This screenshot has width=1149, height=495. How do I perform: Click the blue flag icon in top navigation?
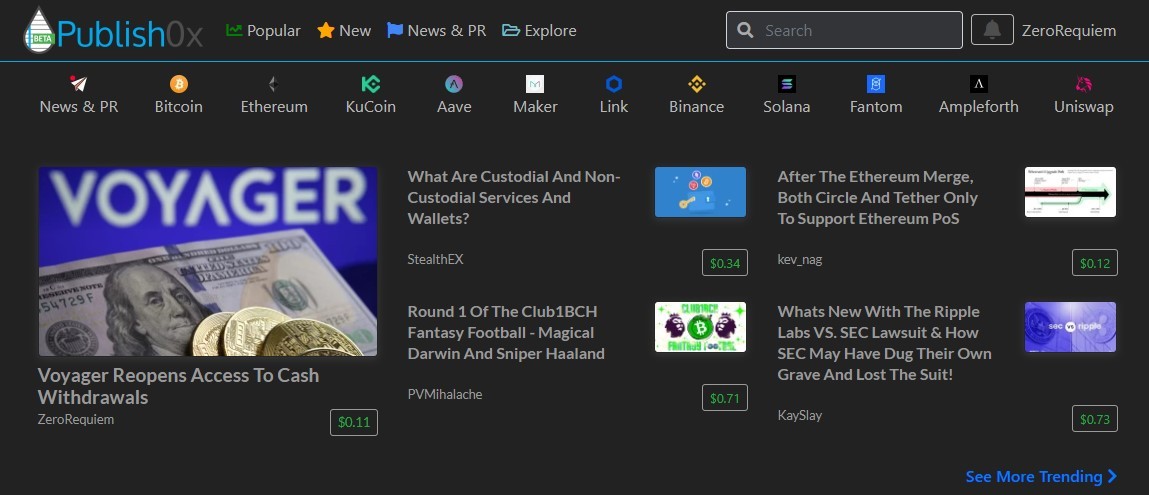(x=395, y=30)
